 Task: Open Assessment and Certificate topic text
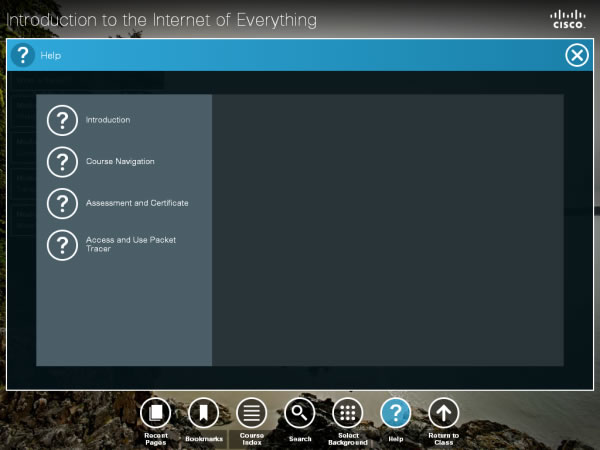tap(137, 203)
